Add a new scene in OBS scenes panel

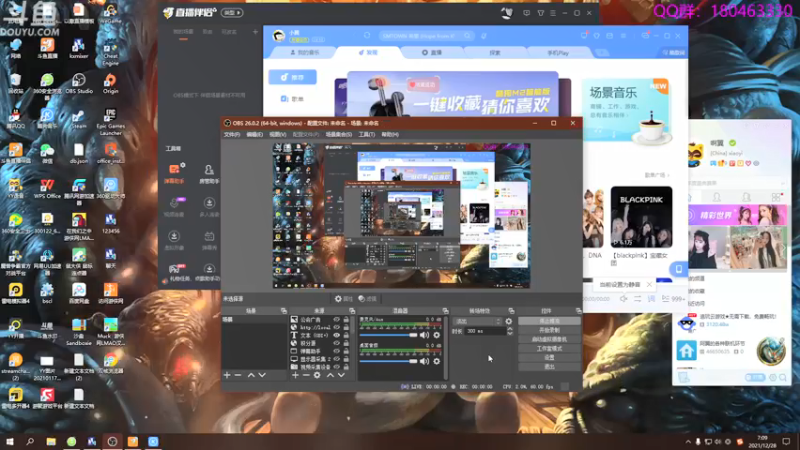click(x=227, y=375)
